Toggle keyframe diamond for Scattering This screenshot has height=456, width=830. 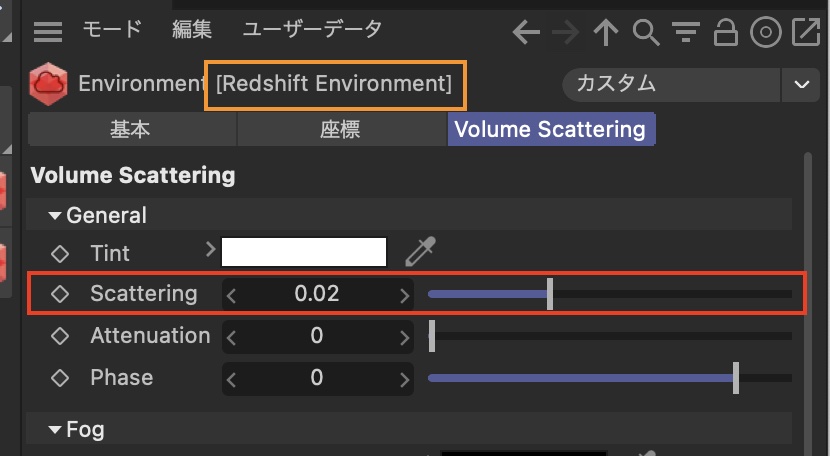point(60,294)
